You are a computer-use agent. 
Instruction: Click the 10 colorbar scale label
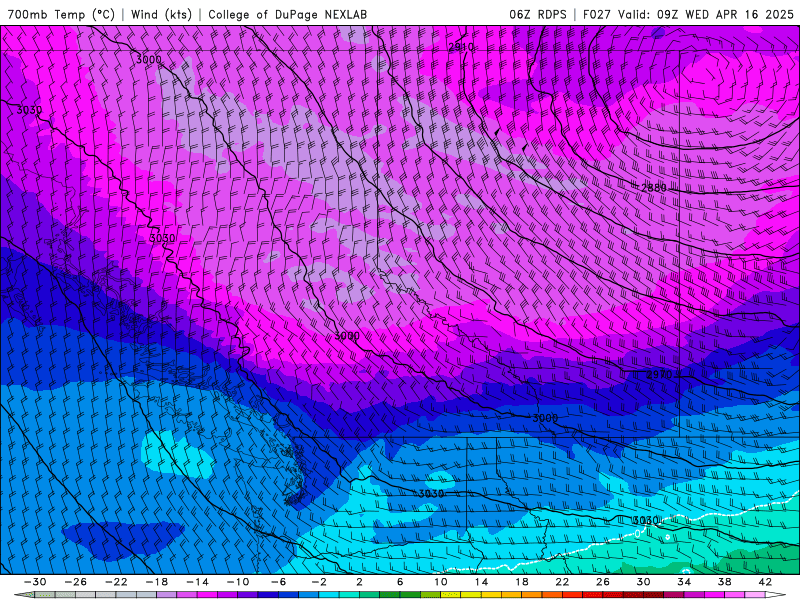coord(441,582)
